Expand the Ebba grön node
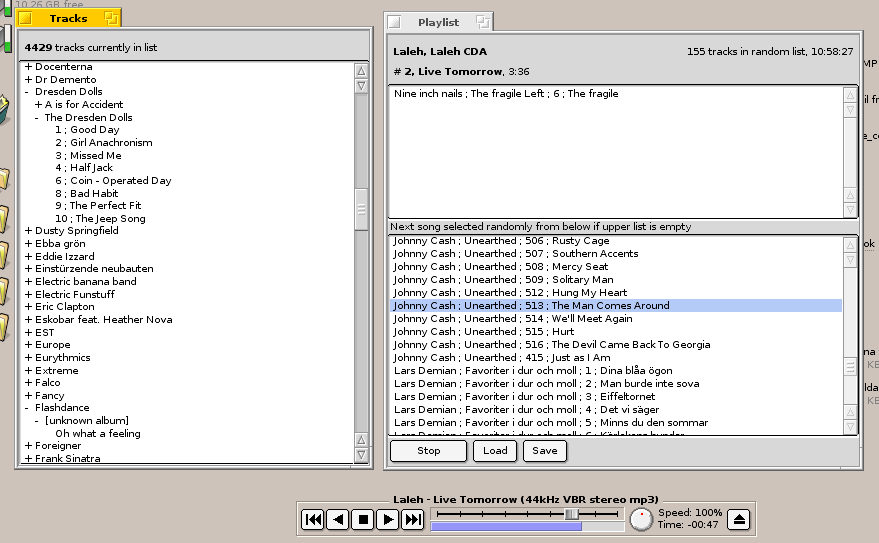 point(28,244)
